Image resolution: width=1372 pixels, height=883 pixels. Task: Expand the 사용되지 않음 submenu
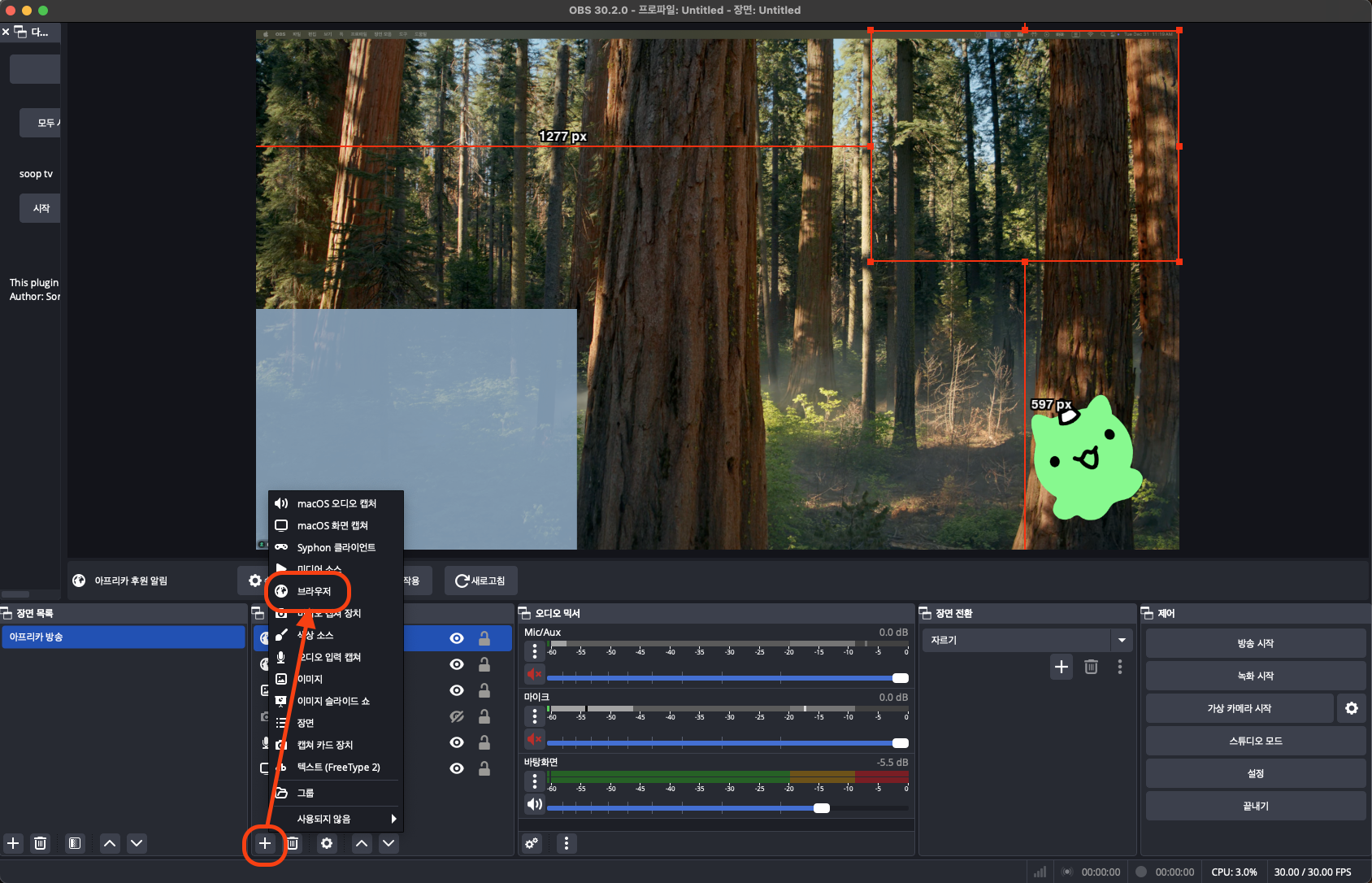tap(336, 819)
